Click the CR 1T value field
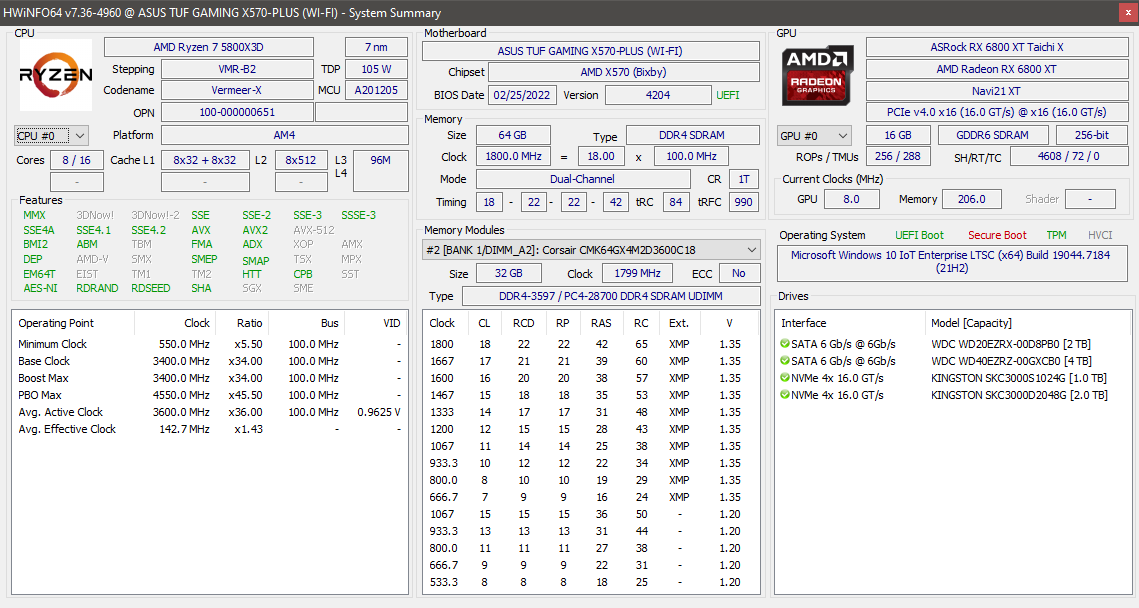The width and height of the screenshot is (1139, 608). click(743, 179)
